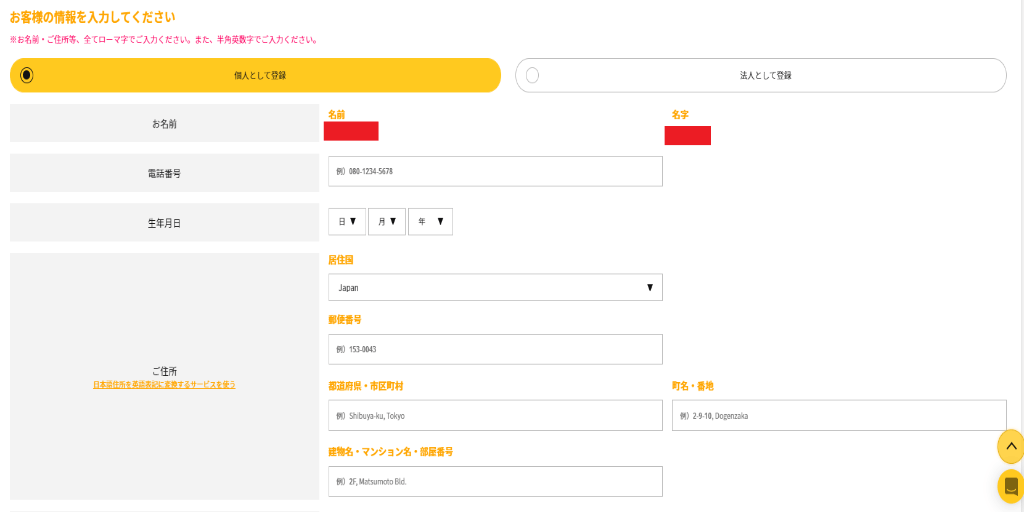Expand the 居住国 Japan country dropdown
The height and width of the screenshot is (512, 1024).
[495, 287]
